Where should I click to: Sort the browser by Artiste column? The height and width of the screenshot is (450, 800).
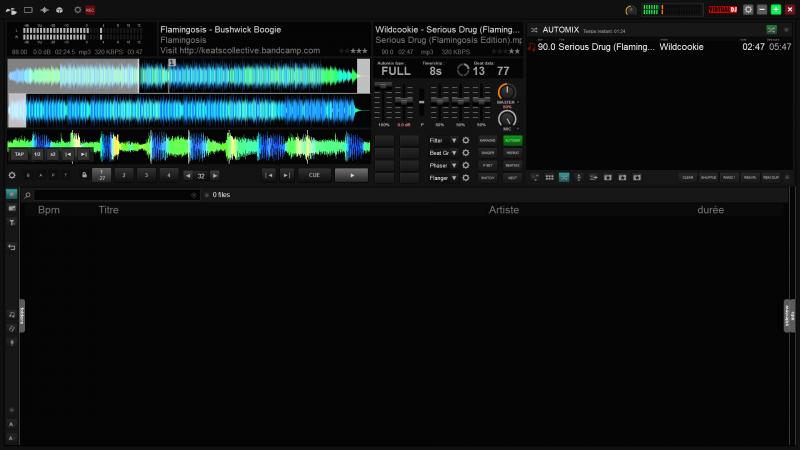click(x=504, y=210)
